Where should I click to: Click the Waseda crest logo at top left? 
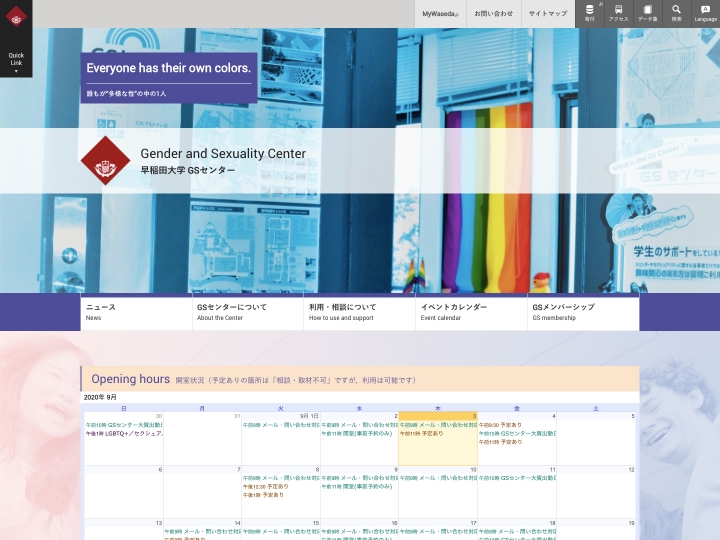[x=16, y=17]
